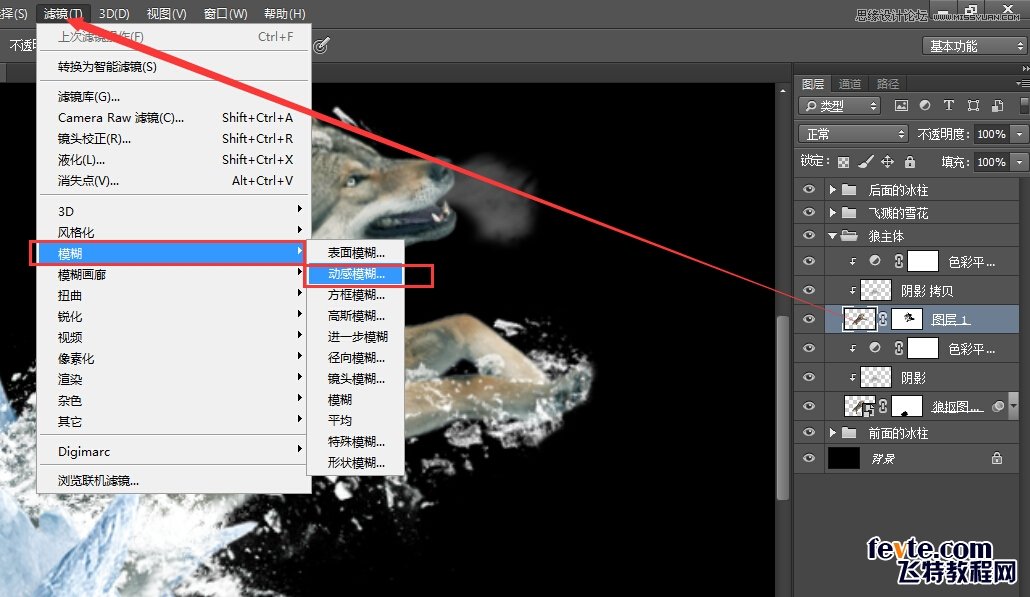Click lock image pixels brush icon
This screenshot has height=597, width=1030.
click(866, 162)
